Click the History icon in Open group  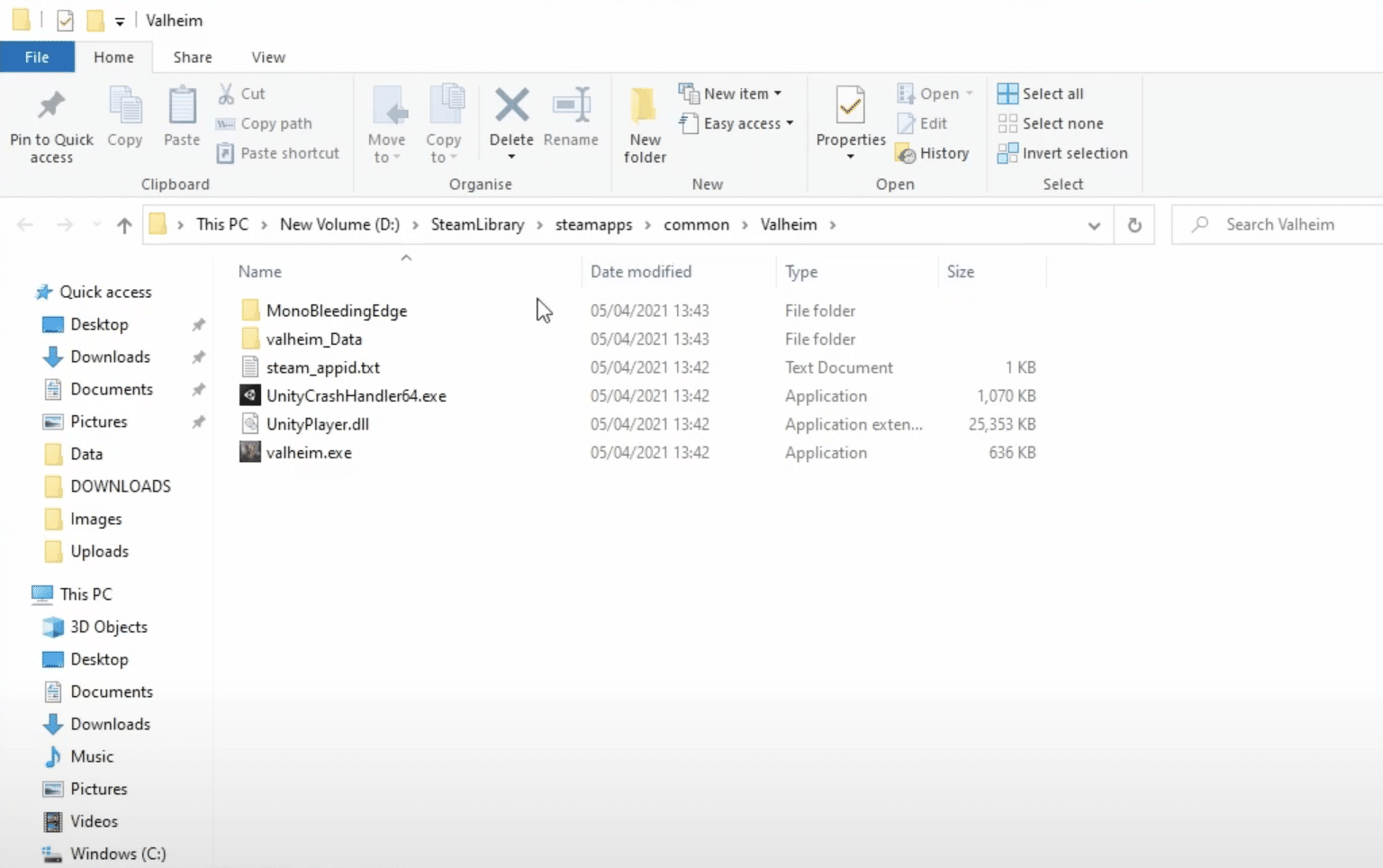coord(906,154)
